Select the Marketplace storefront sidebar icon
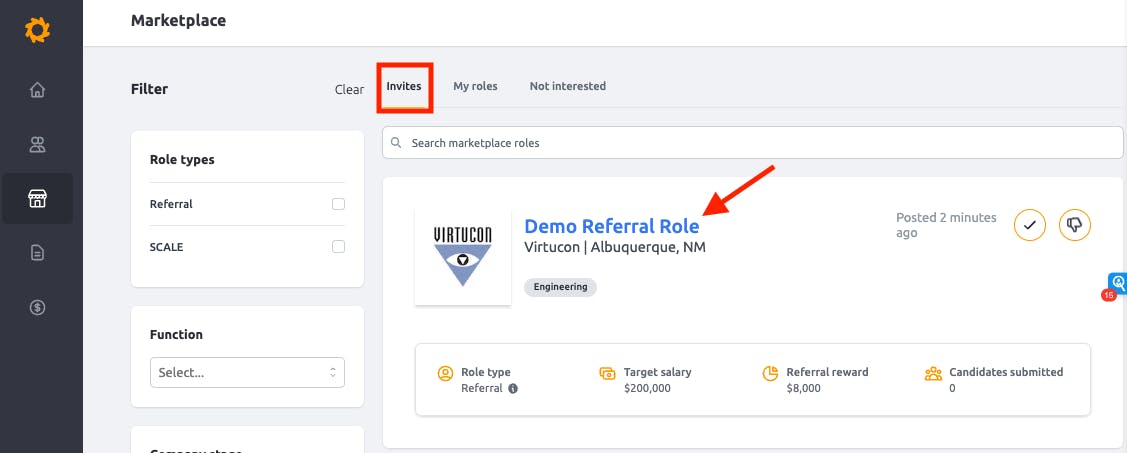1127x453 pixels. pos(37,198)
